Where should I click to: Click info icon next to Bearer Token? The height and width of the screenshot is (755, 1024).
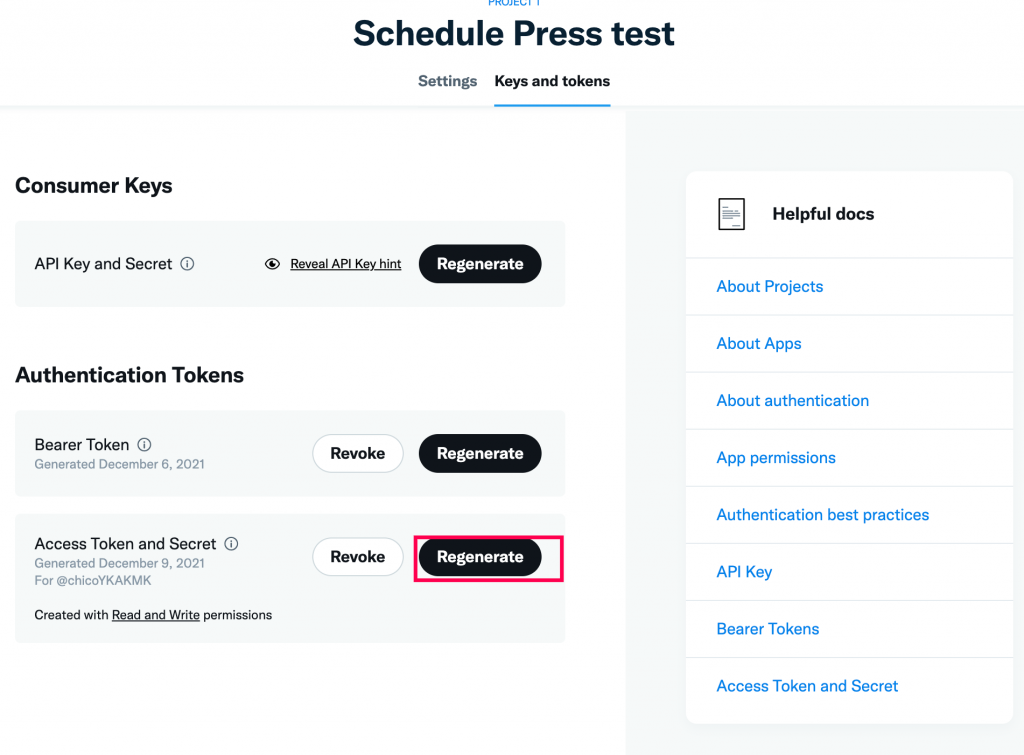coord(144,445)
